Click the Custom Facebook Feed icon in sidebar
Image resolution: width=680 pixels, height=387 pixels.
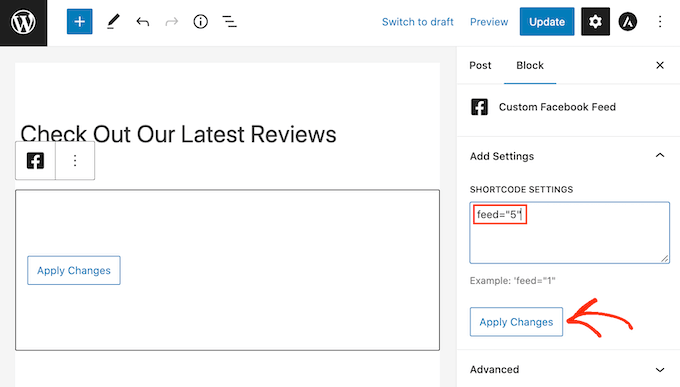(x=479, y=107)
